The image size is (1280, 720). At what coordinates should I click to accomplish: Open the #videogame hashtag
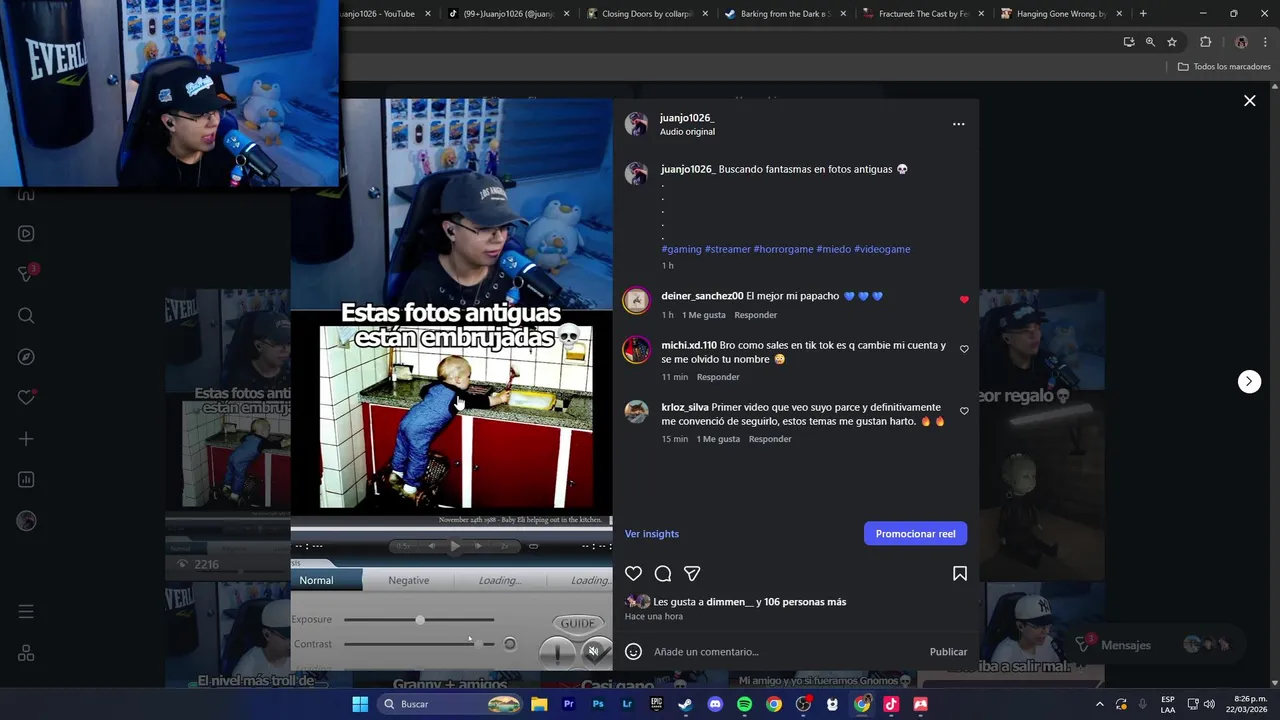882,249
